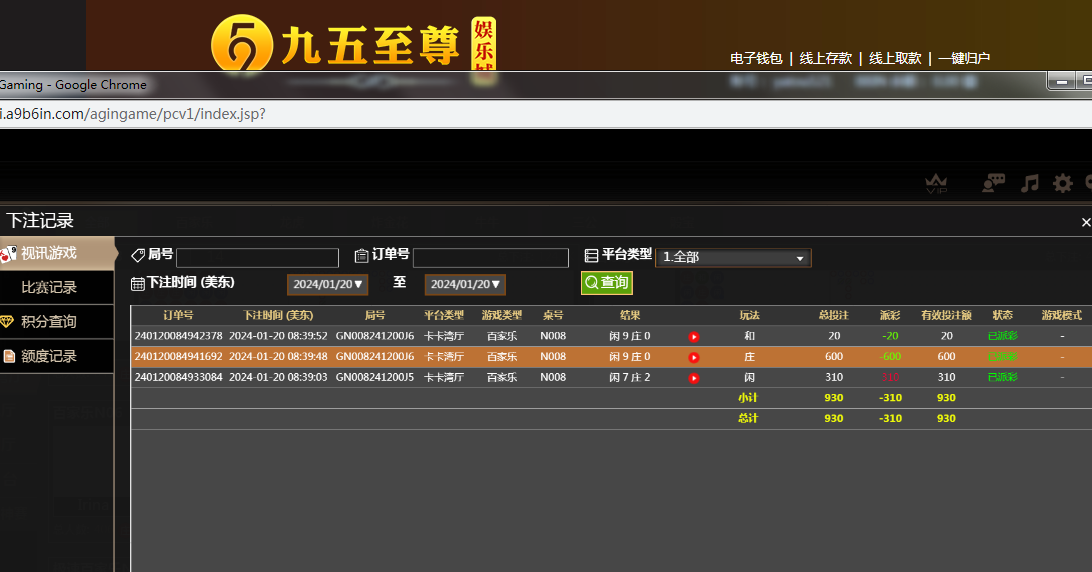Screen dimensions: 1092x572
Task: Play video replay for the 闲 bet row
Action: point(694,378)
